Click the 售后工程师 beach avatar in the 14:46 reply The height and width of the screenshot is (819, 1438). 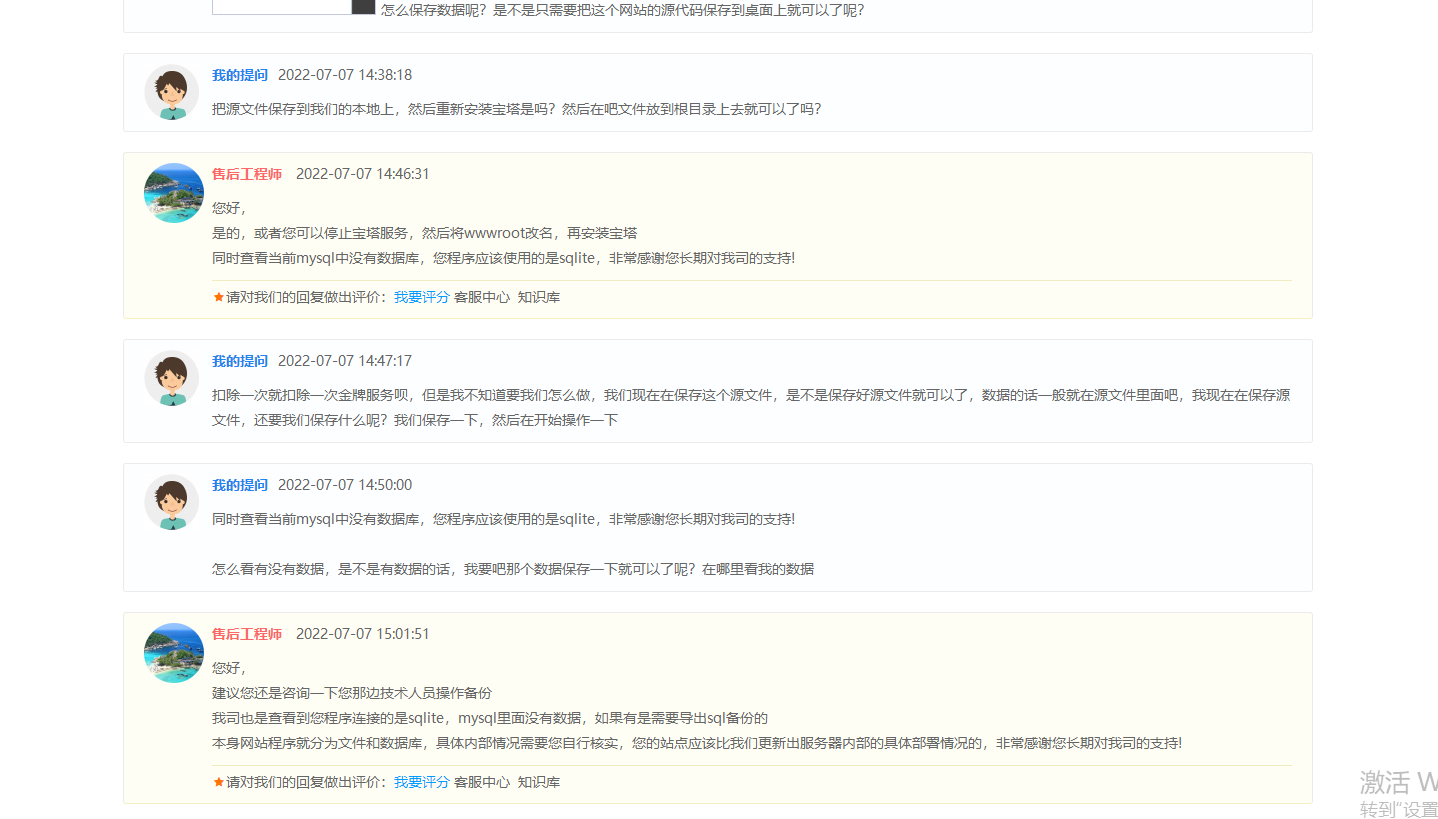point(173,192)
